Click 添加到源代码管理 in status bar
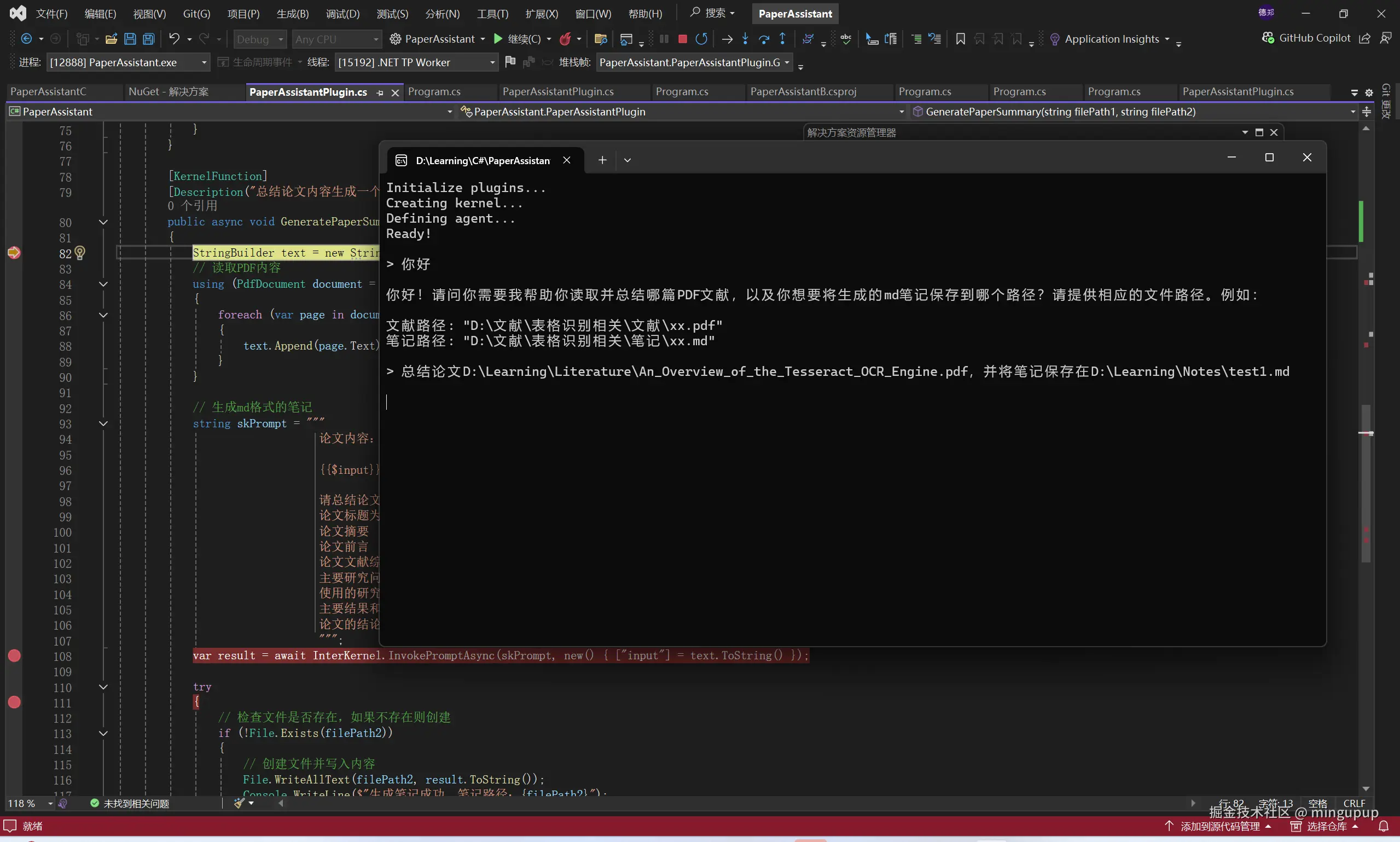The height and width of the screenshot is (842, 1400). tap(1219, 826)
